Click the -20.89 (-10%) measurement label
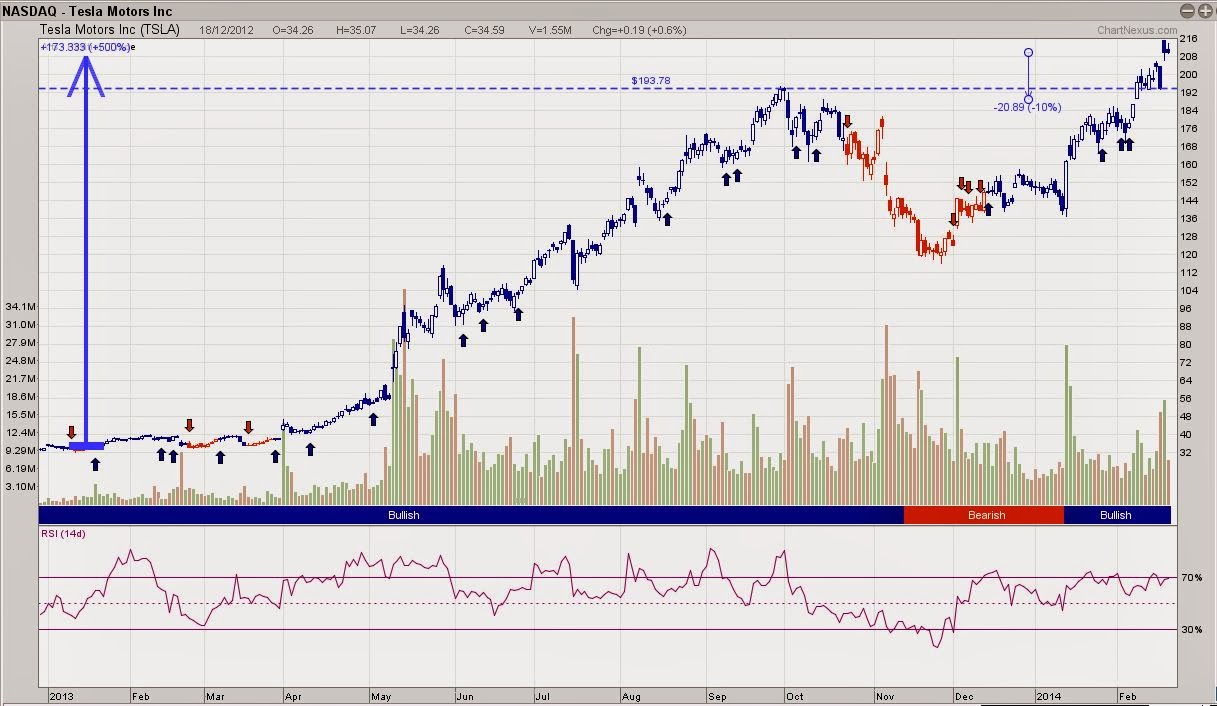 click(x=1027, y=107)
